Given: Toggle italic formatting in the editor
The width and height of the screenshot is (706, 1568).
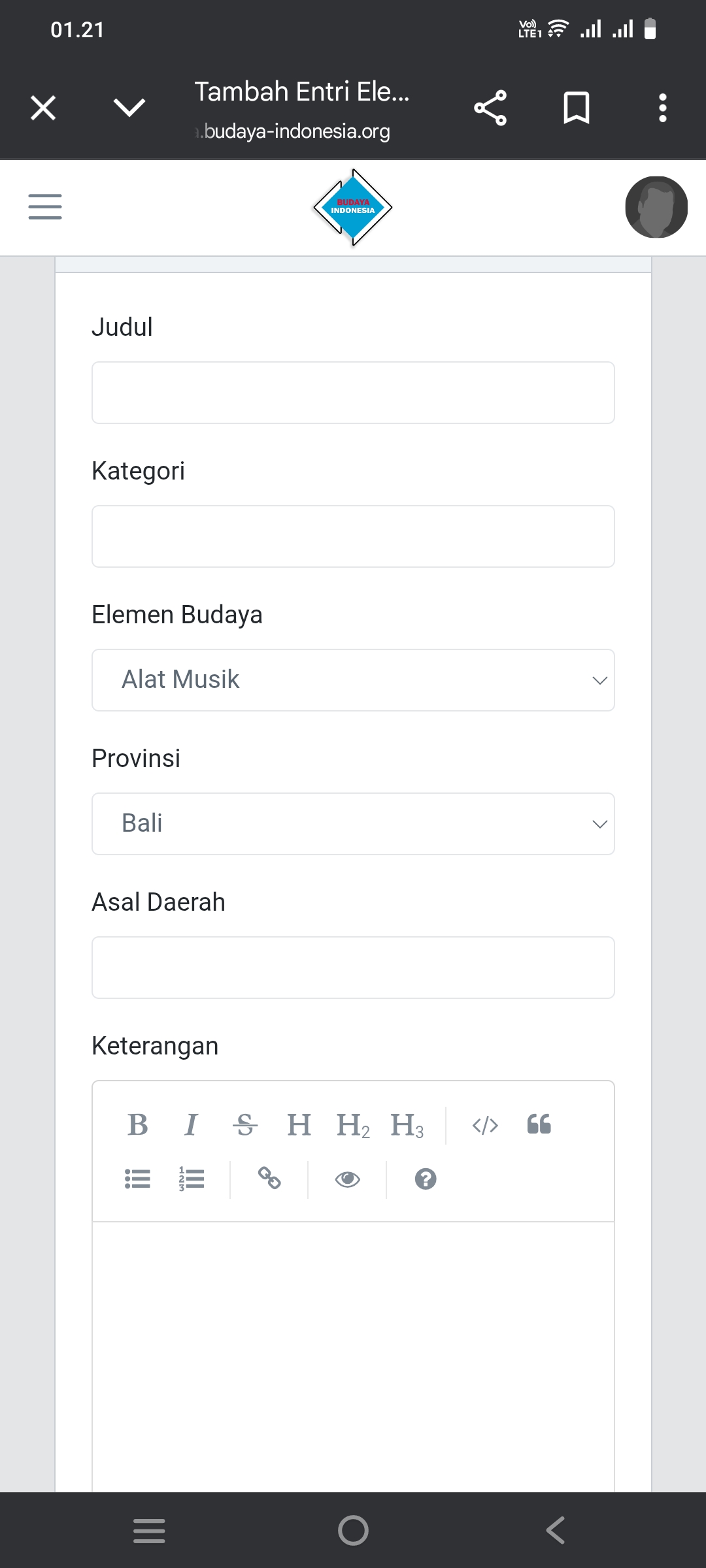Looking at the screenshot, I should pos(192,1124).
